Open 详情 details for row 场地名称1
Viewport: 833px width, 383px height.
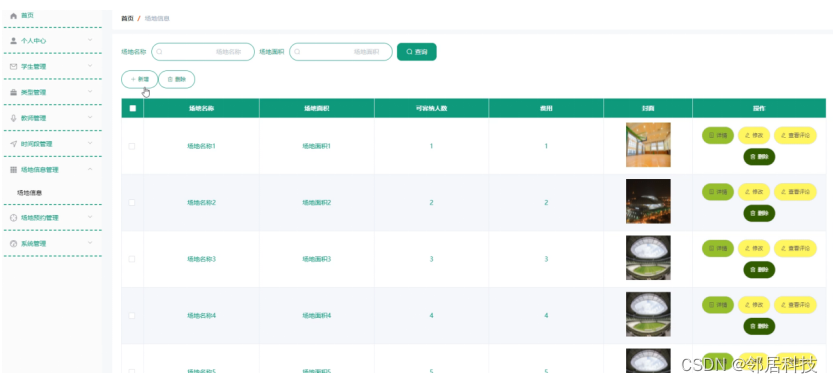tap(718, 135)
